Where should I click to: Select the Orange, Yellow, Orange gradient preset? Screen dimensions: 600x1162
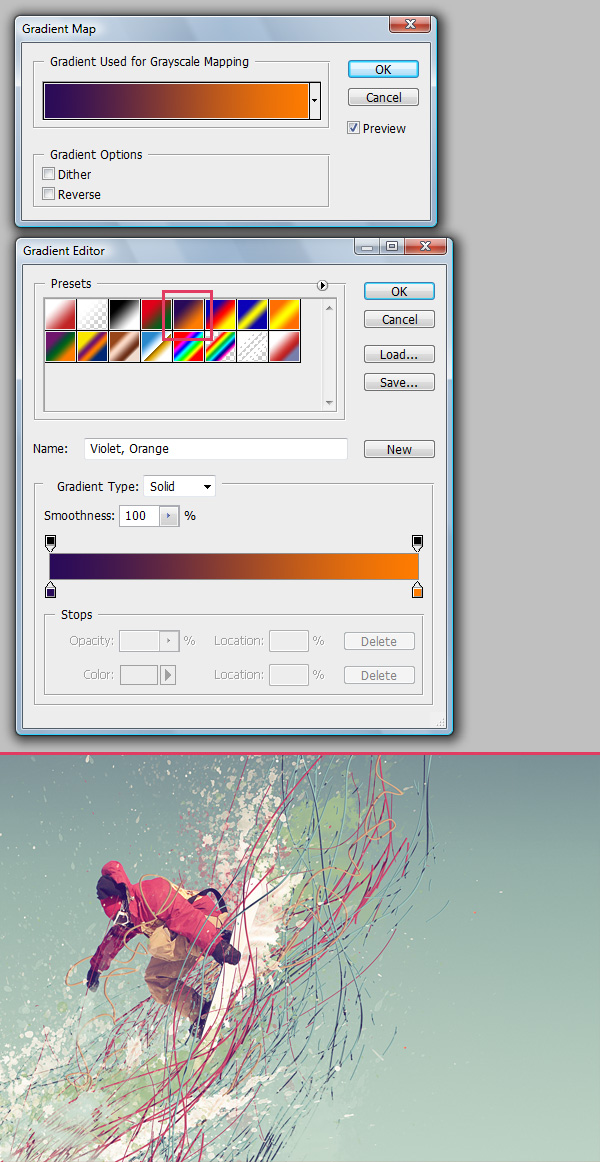coord(284,314)
